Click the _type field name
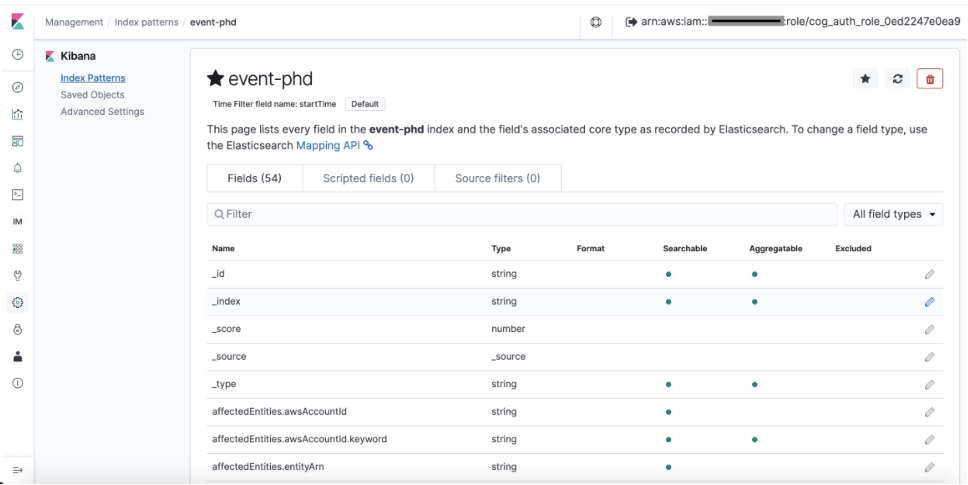This screenshot has width=968, height=485. (224, 384)
